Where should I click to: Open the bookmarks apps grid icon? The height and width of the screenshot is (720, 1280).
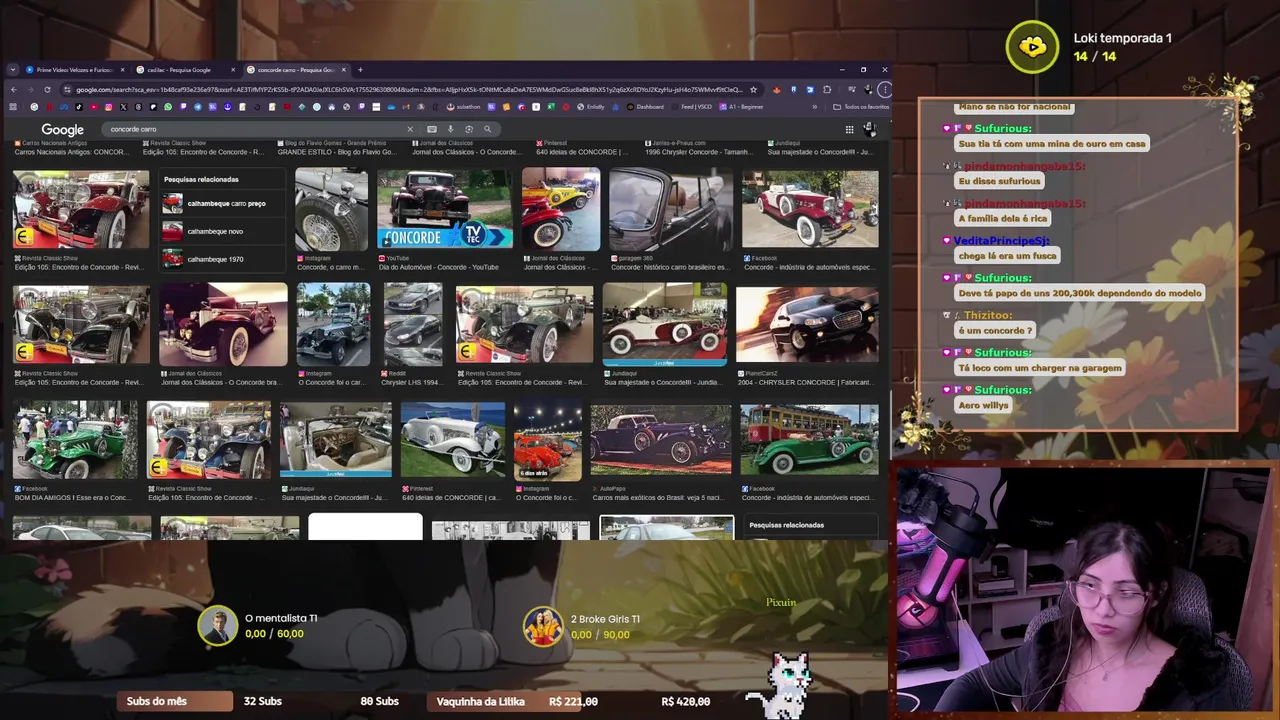coord(13,107)
